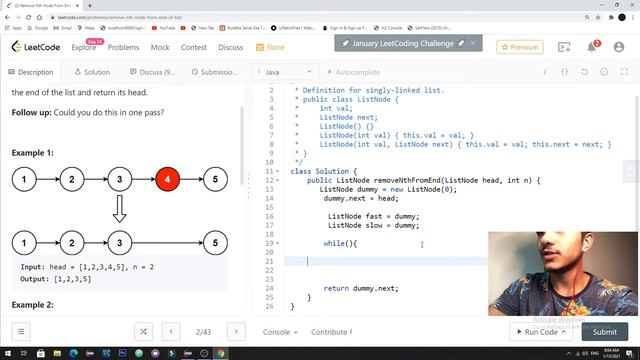Click in editor on line 21
Screen dimensions: 640x360
(x=386, y=261)
